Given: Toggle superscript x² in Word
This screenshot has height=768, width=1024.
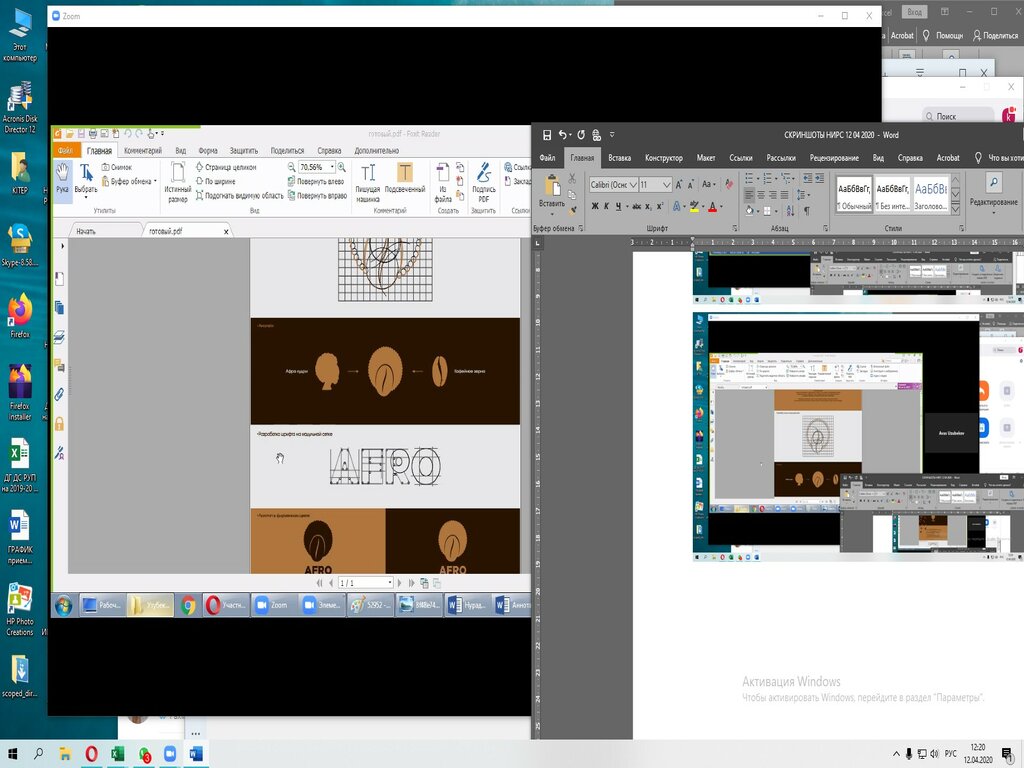Looking at the screenshot, I should [x=660, y=206].
